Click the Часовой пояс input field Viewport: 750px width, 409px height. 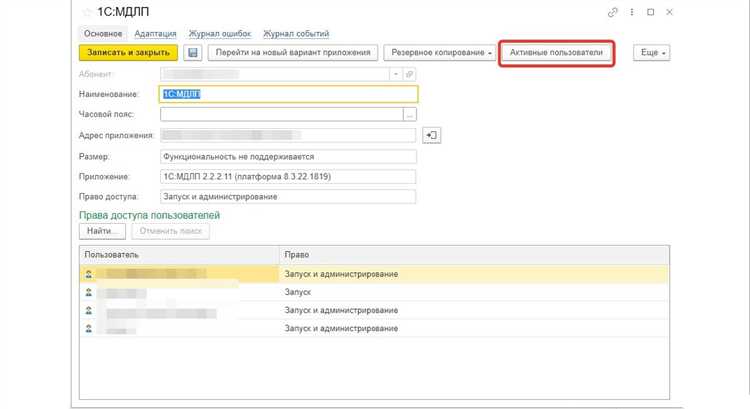[282, 114]
